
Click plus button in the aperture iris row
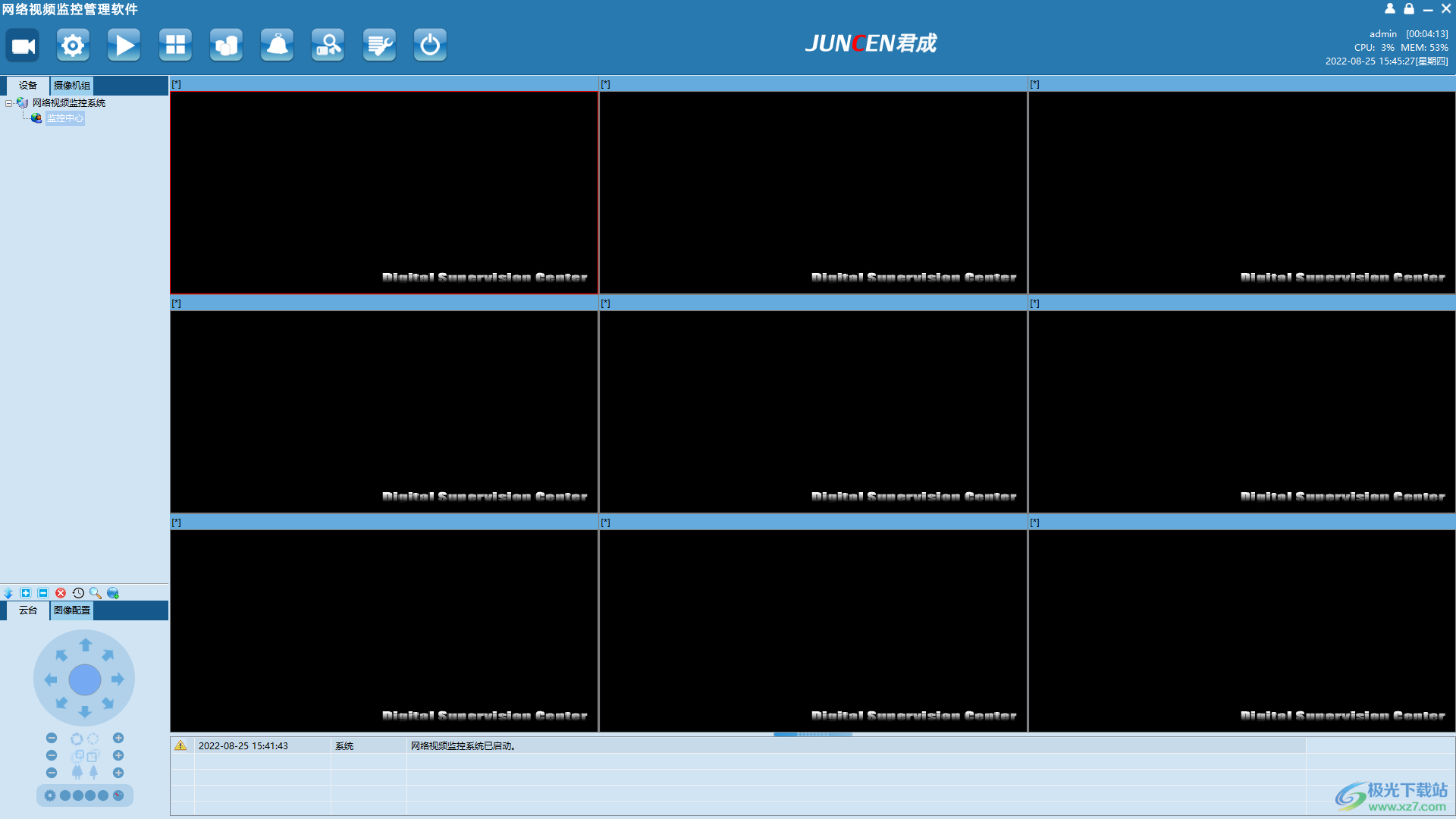tap(118, 738)
